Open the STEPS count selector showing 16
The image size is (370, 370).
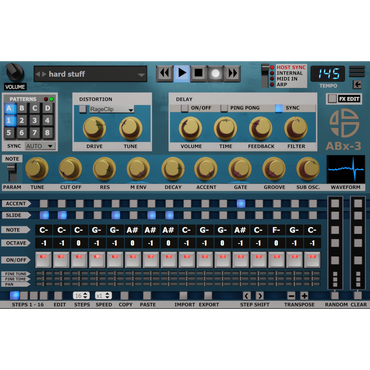point(81,295)
